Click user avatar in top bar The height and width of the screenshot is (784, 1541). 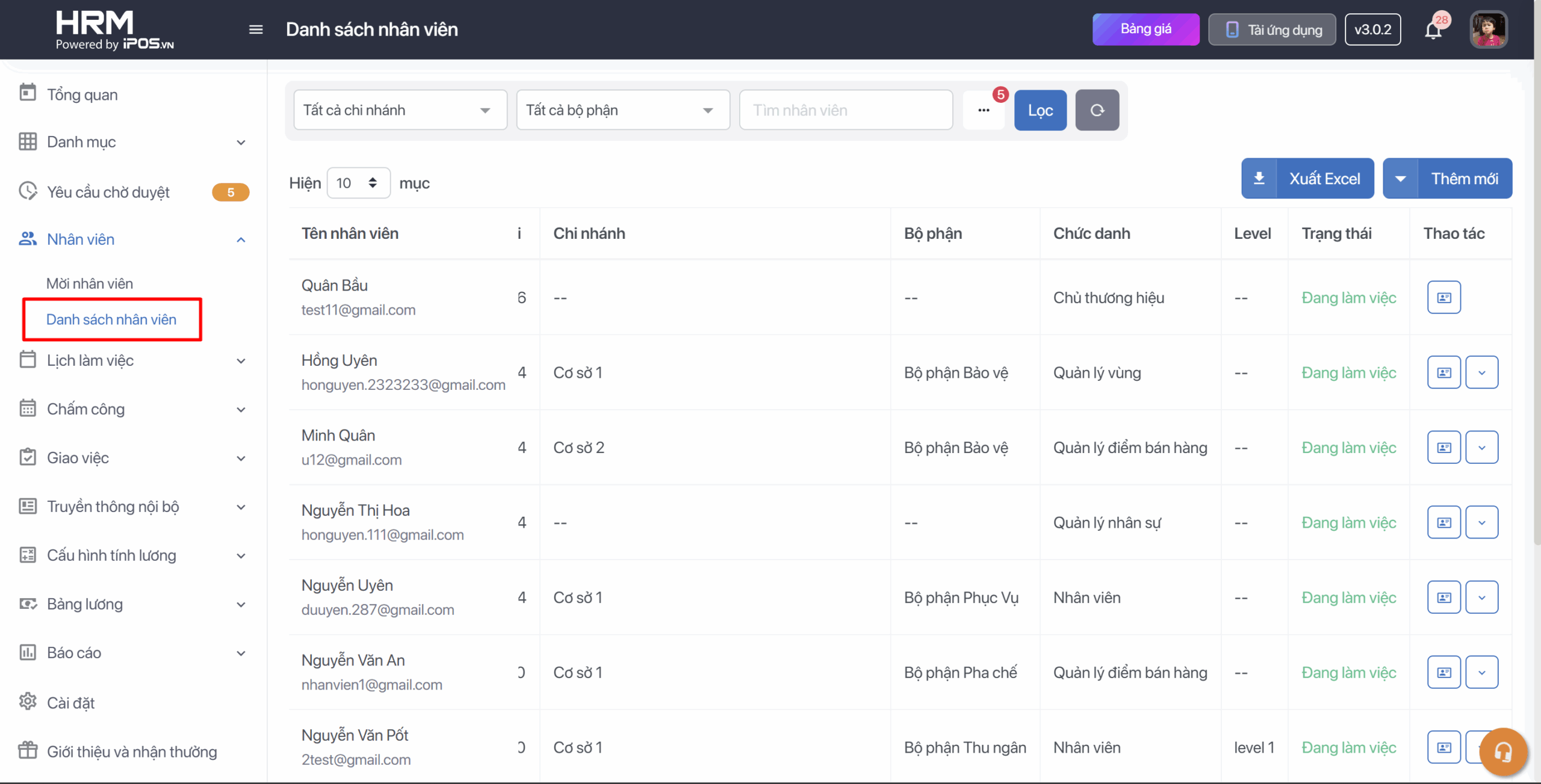tap(1488, 29)
